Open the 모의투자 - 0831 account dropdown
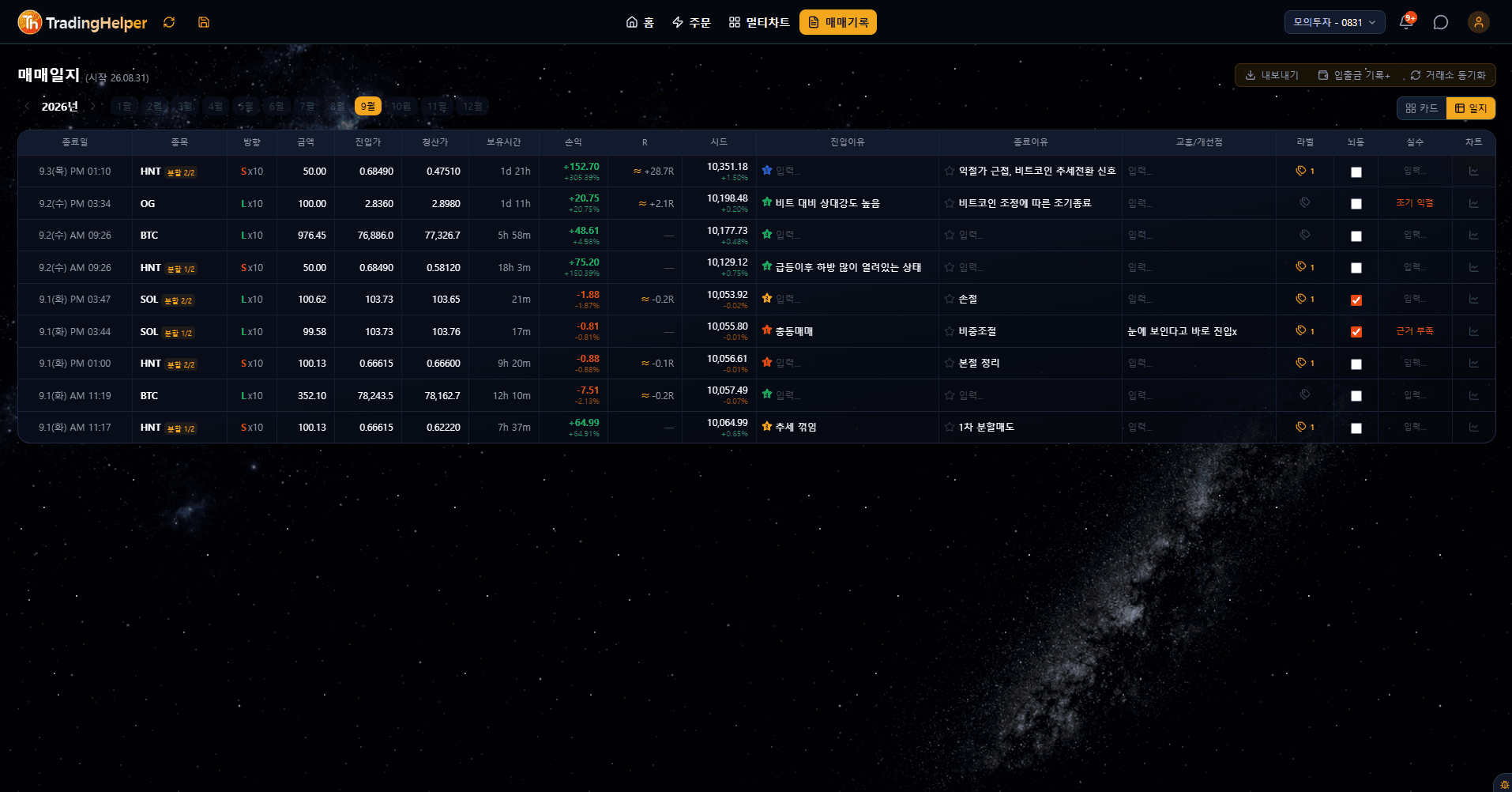 [1334, 22]
